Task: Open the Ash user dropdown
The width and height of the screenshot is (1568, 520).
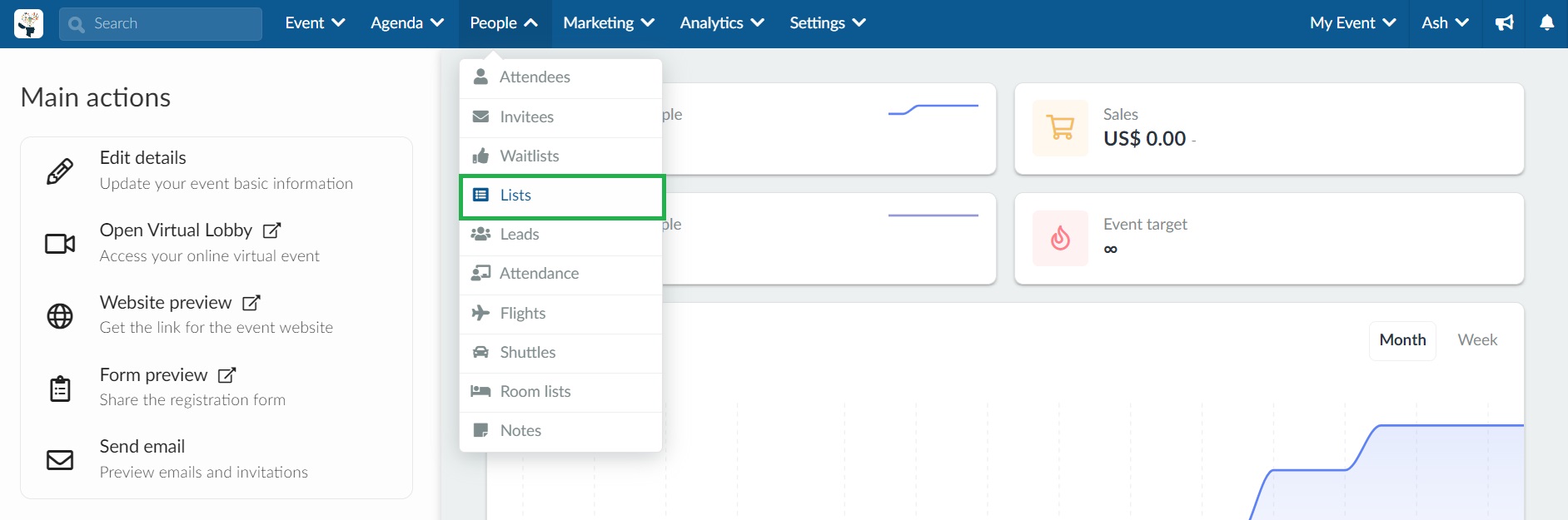Action: click(x=1445, y=23)
